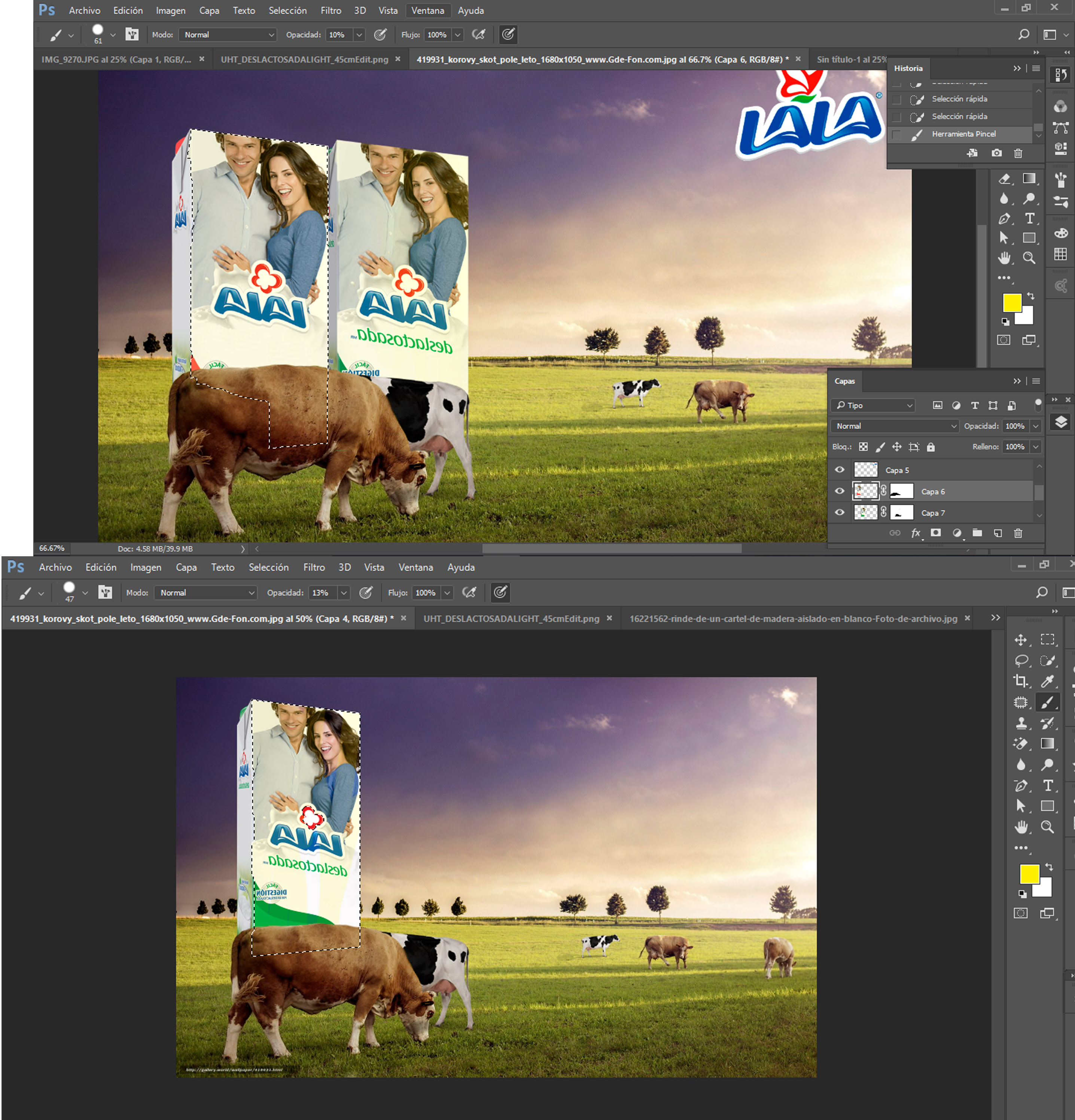The height and width of the screenshot is (1120, 1075).
Task: Toggle lock all padlock in Capas panel
Action: [931, 447]
